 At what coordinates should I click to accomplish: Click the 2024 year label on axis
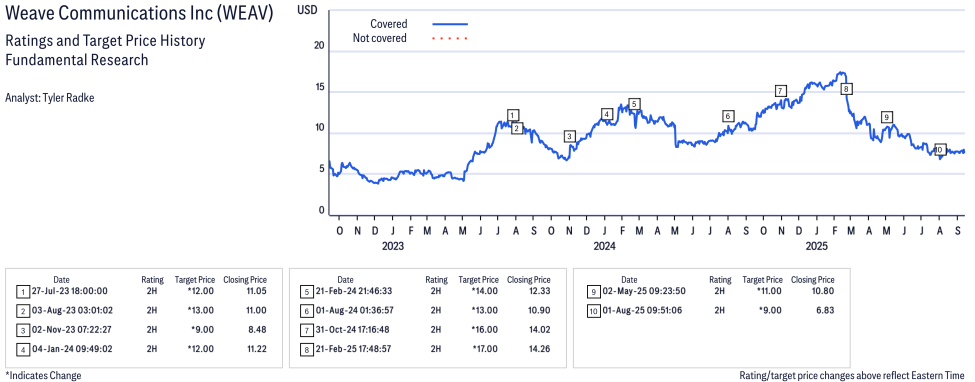tap(604, 246)
